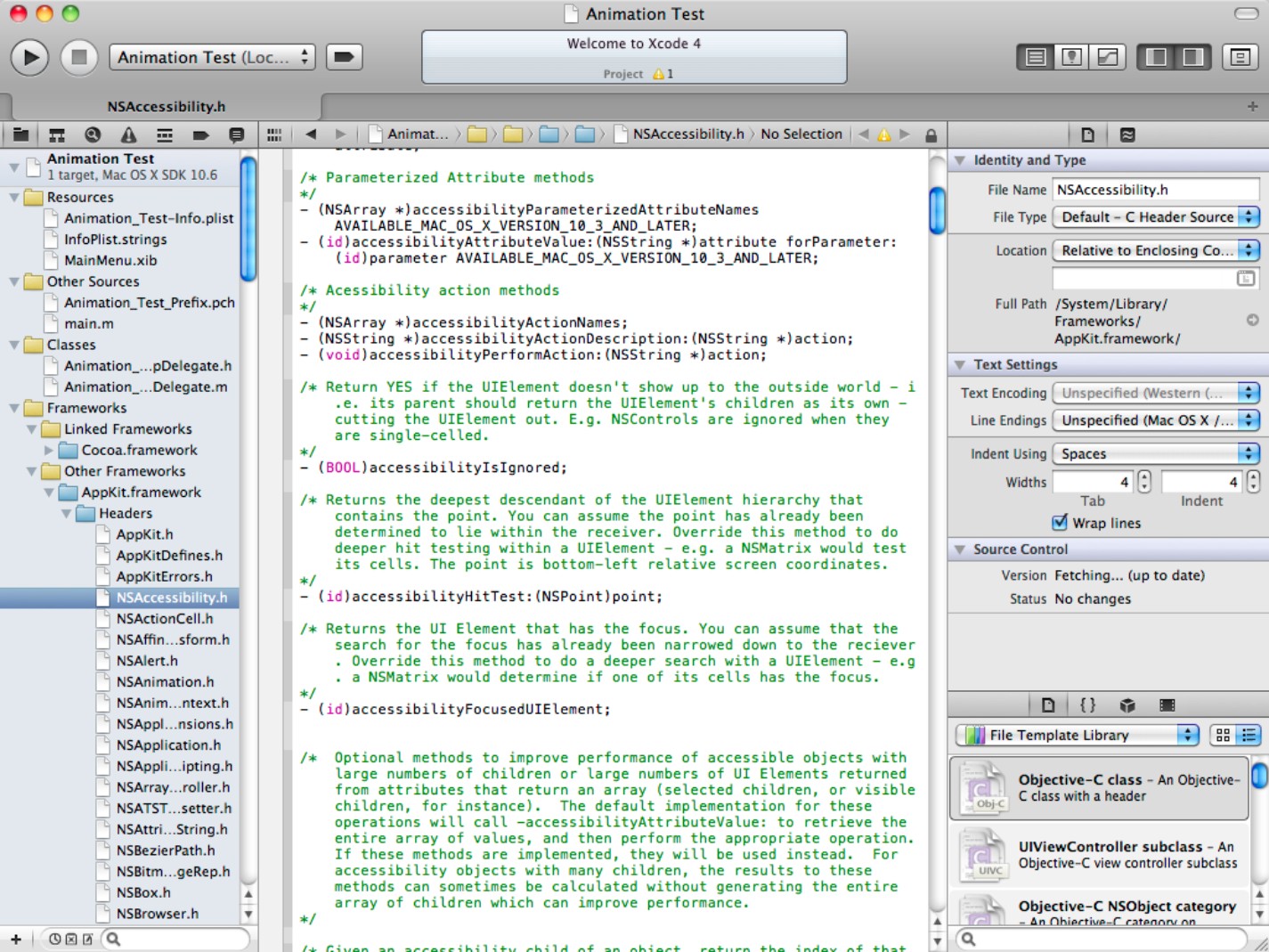The image size is (1269, 952).
Task: Show the Project navigator
Action: click(20, 134)
